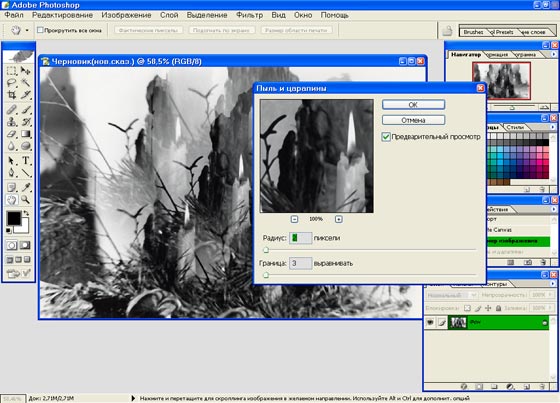Switch to Quick Mask mode

(25, 245)
